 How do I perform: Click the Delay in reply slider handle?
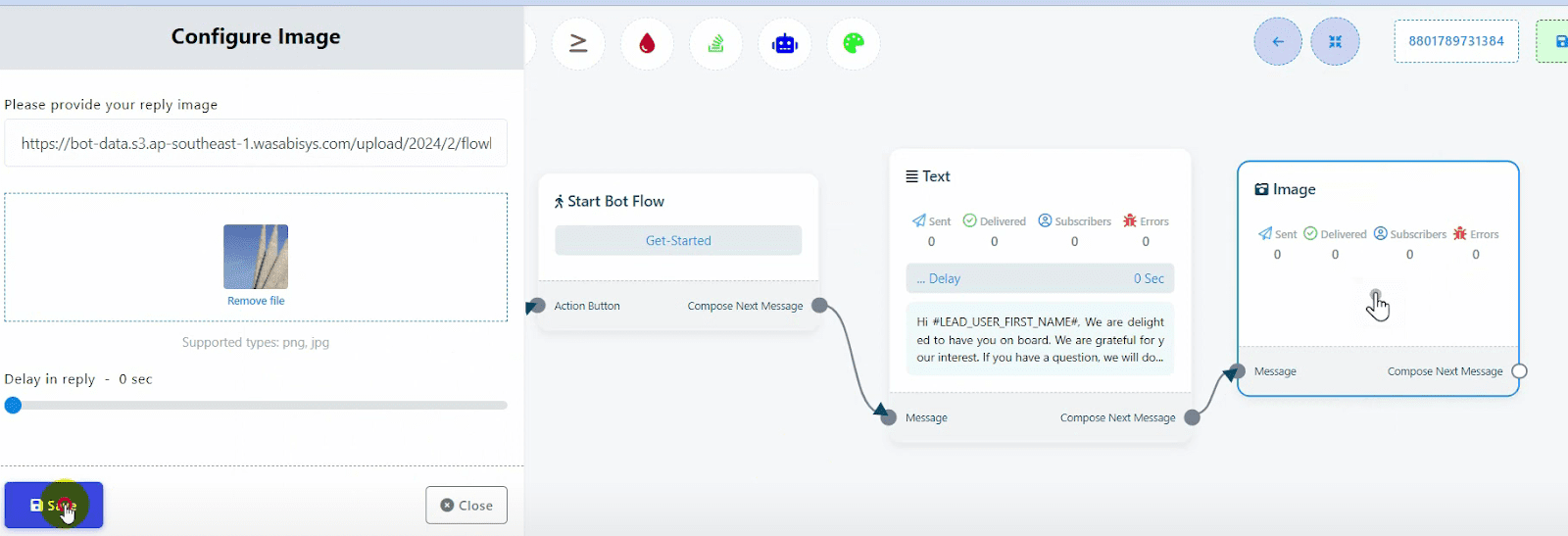click(x=13, y=405)
